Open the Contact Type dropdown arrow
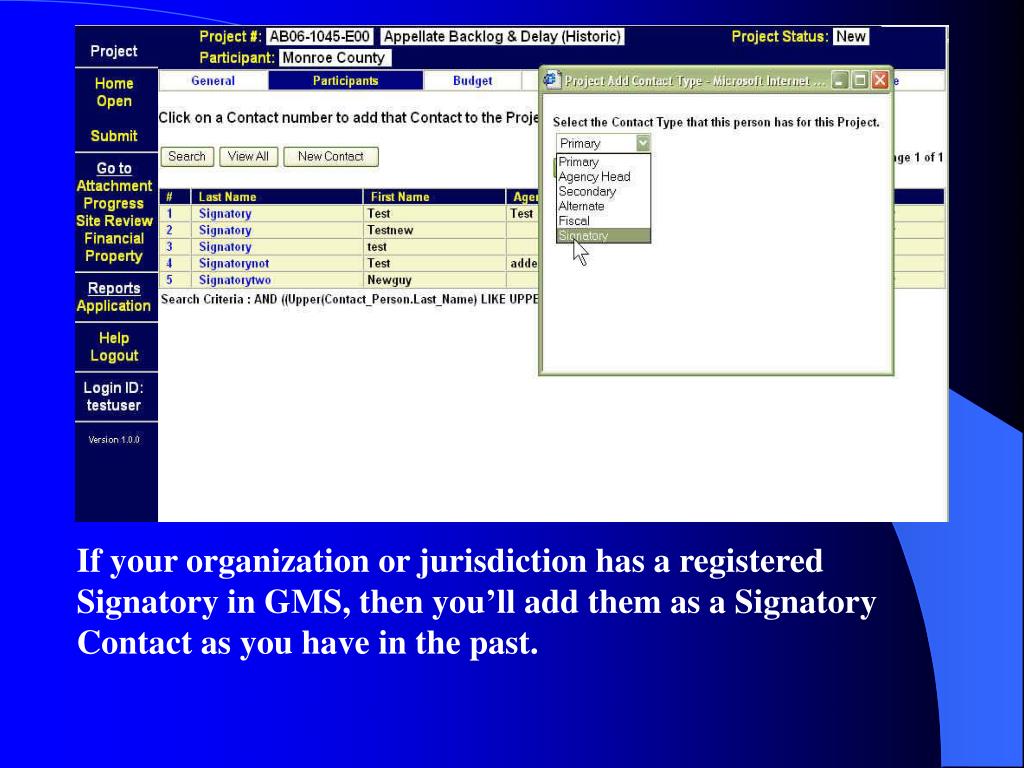Image resolution: width=1024 pixels, height=768 pixels. tap(643, 143)
